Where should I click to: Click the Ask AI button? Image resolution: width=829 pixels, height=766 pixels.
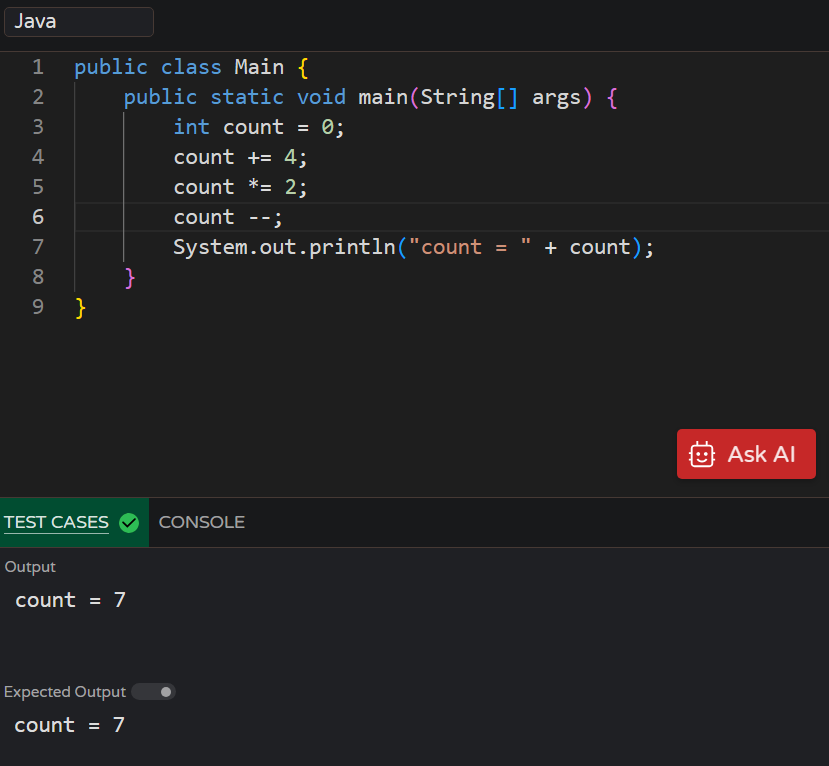746,454
